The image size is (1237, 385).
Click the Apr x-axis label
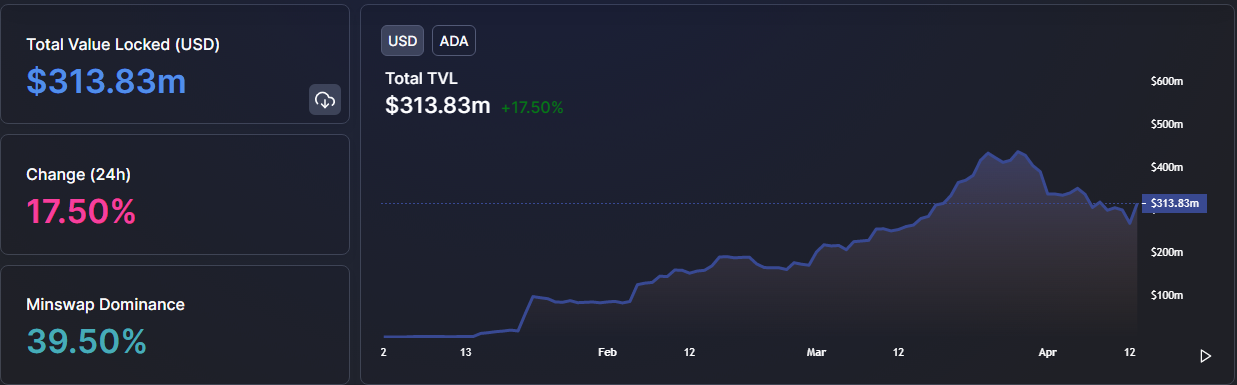1047,353
